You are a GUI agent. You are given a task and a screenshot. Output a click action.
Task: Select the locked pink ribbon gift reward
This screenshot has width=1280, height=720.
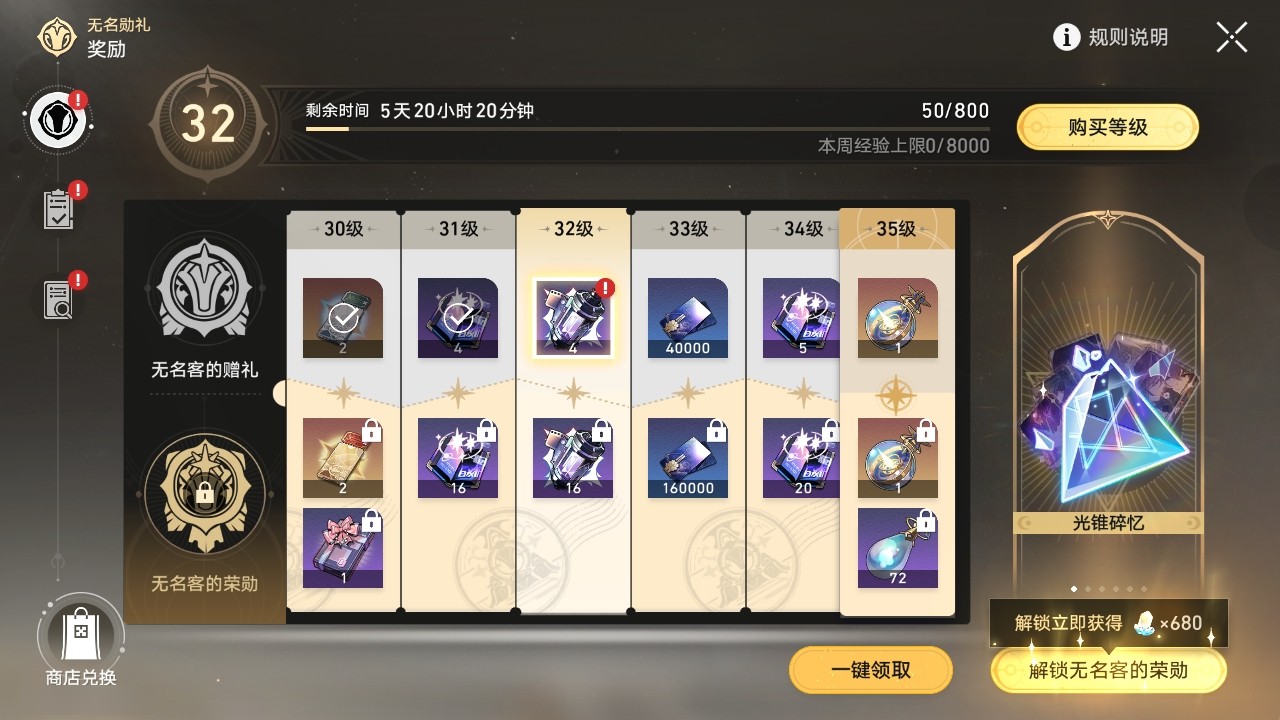pyautogui.click(x=343, y=548)
